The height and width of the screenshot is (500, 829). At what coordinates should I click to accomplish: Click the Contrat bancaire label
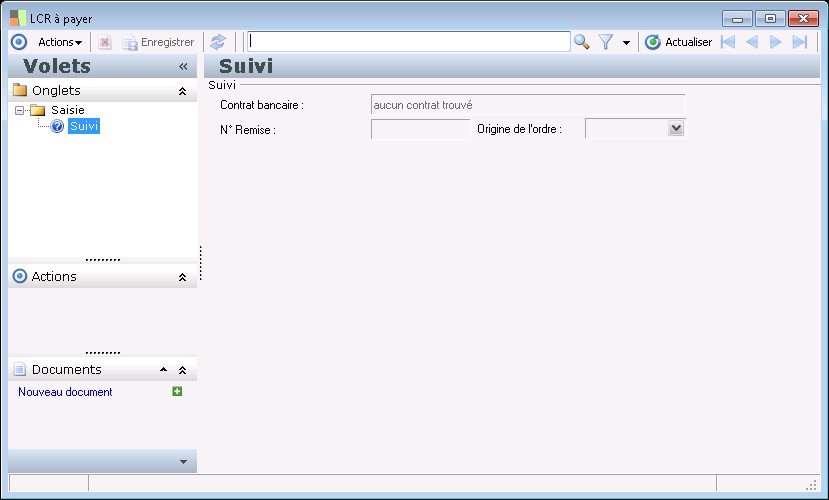pos(262,105)
